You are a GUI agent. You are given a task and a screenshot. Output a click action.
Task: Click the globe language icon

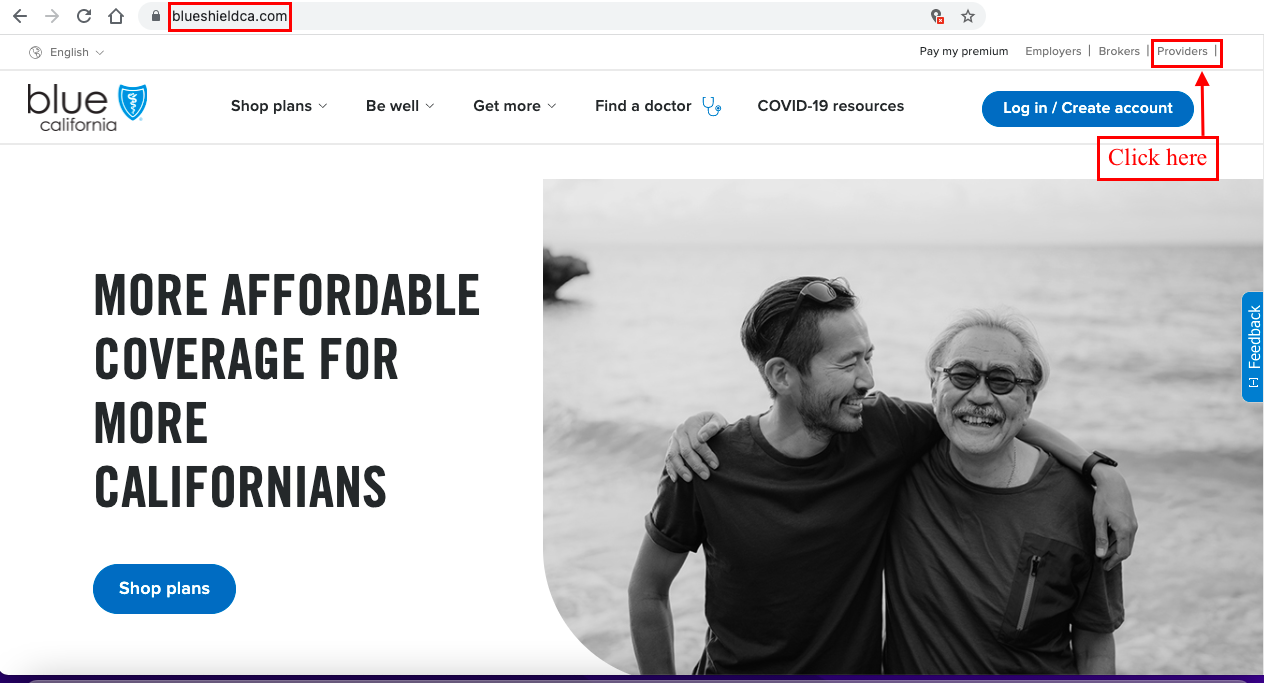tap(36, 52)
